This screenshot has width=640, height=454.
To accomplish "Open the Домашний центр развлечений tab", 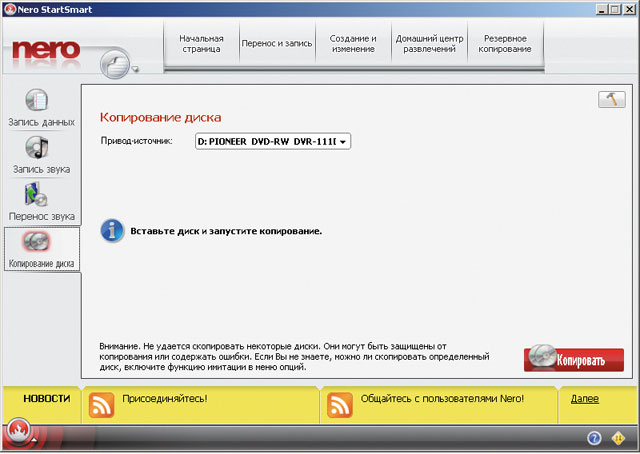I will (429, 44).
